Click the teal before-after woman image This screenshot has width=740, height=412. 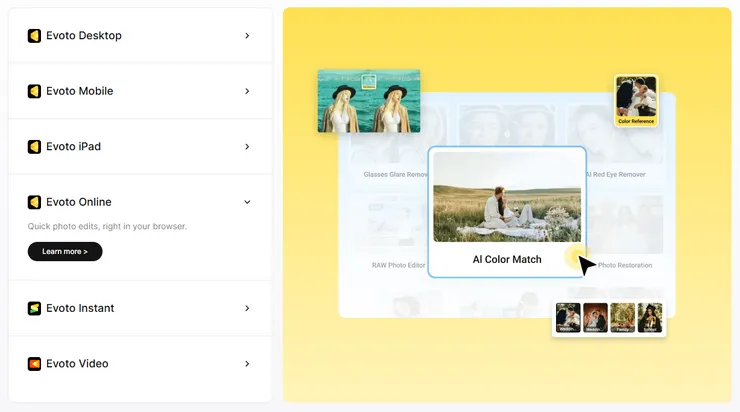click(x=369, y=101)
